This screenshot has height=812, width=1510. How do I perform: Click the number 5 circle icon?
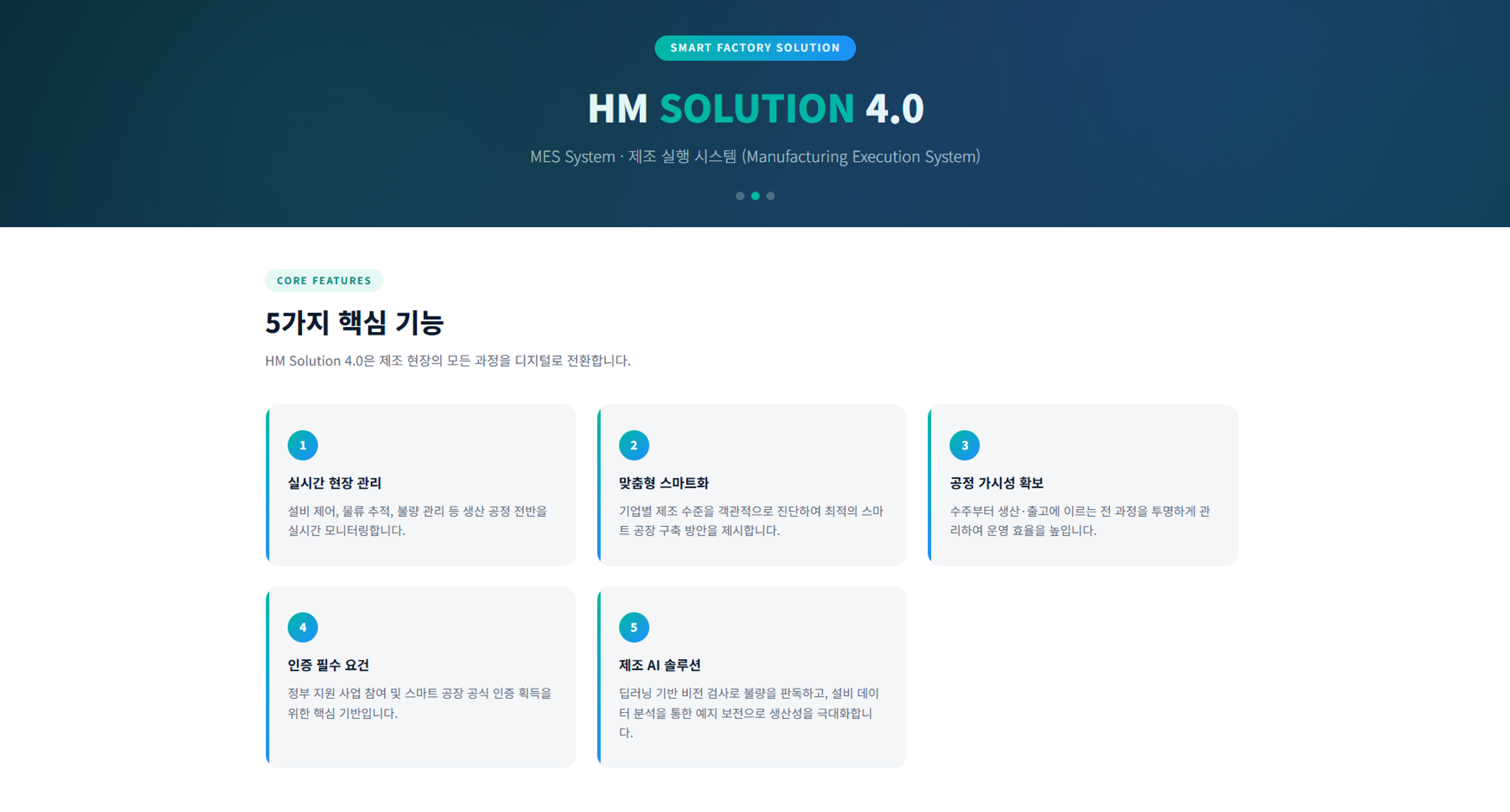pos(634,627)
